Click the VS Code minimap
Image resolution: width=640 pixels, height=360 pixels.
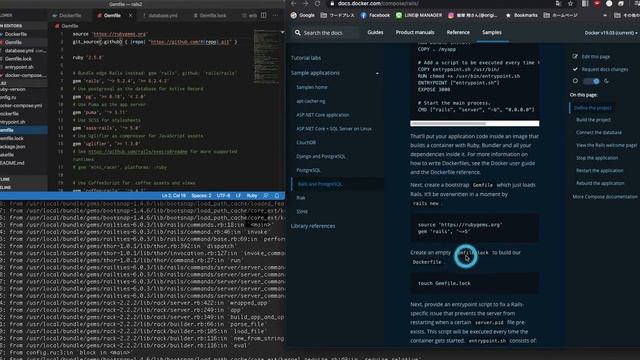tap(266, 57)
